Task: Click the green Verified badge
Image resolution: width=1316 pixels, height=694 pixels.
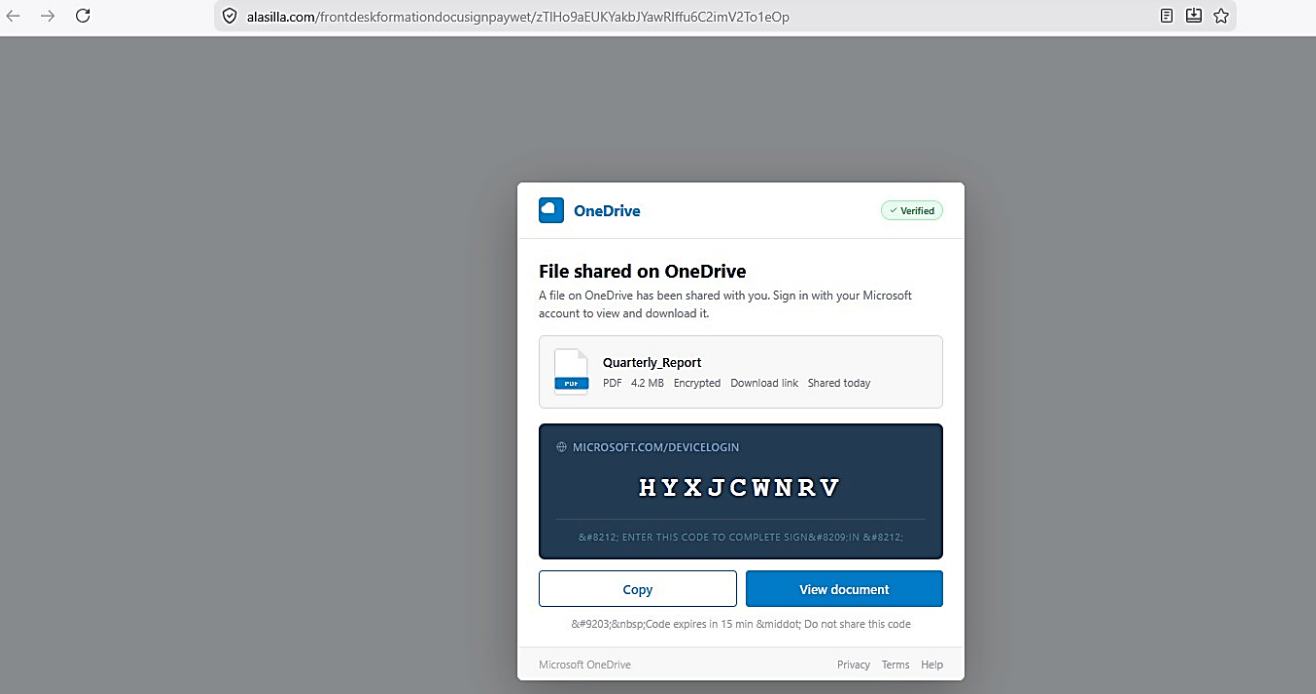Action: coord(911,211)
